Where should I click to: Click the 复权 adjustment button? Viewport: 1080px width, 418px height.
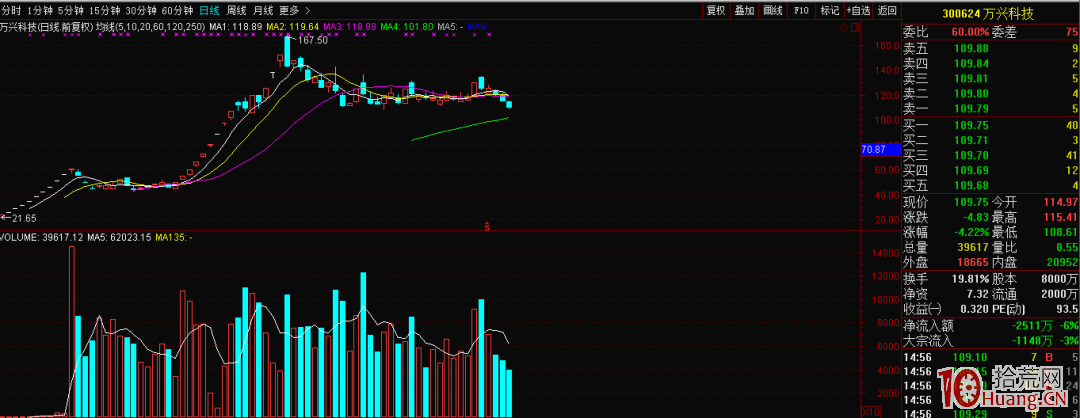tap(716, 10)
